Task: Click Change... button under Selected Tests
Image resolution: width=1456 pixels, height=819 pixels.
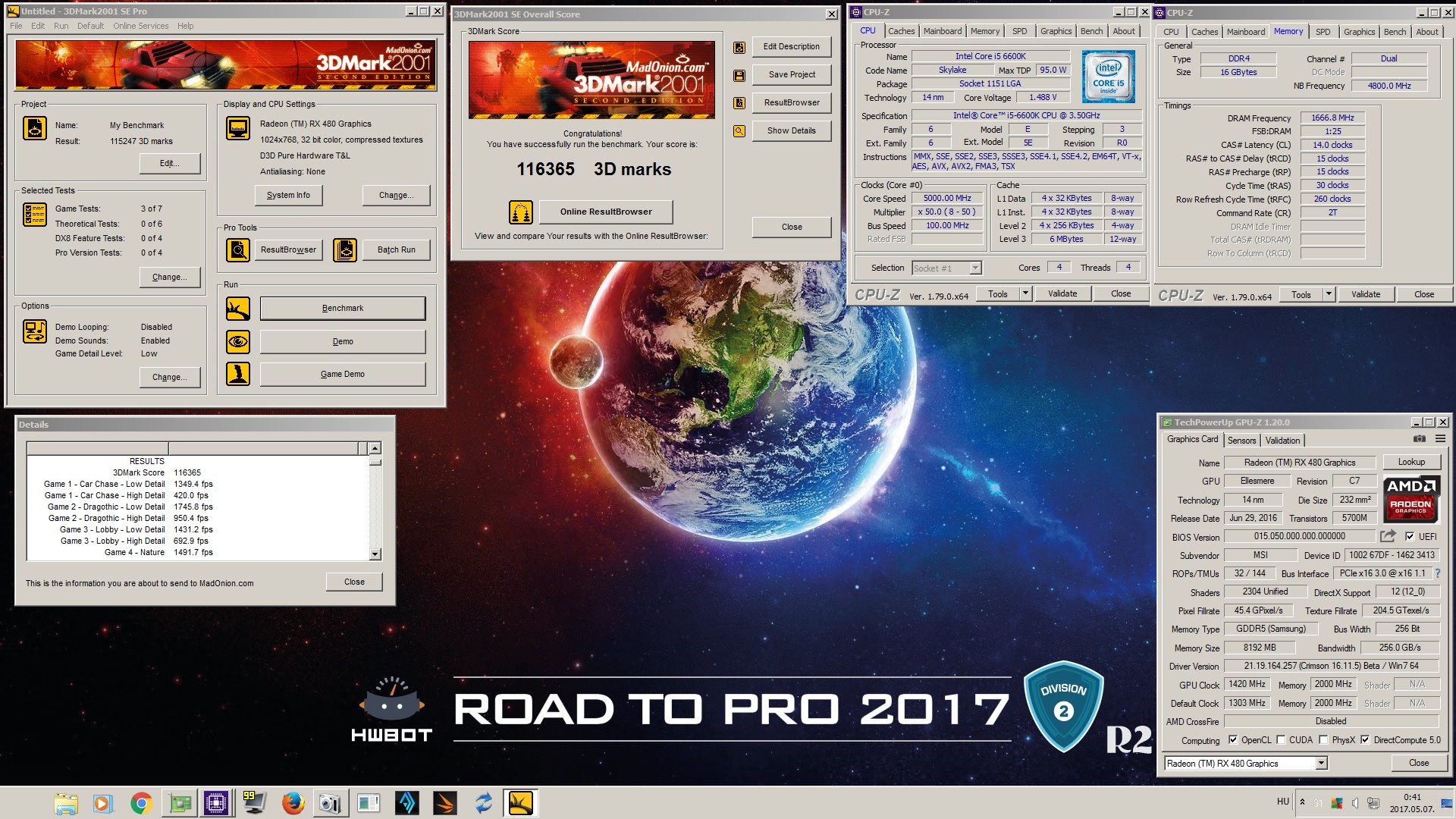Action: point(170,278)
